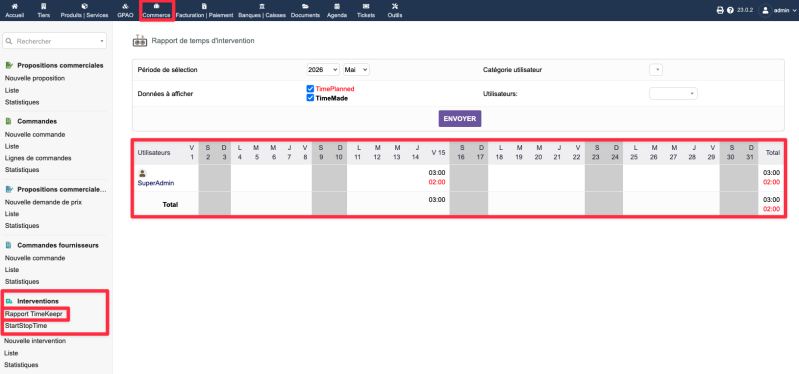
Task: Click the Interventions section heading
Action: pyautogui.click(x=38, y=301)
